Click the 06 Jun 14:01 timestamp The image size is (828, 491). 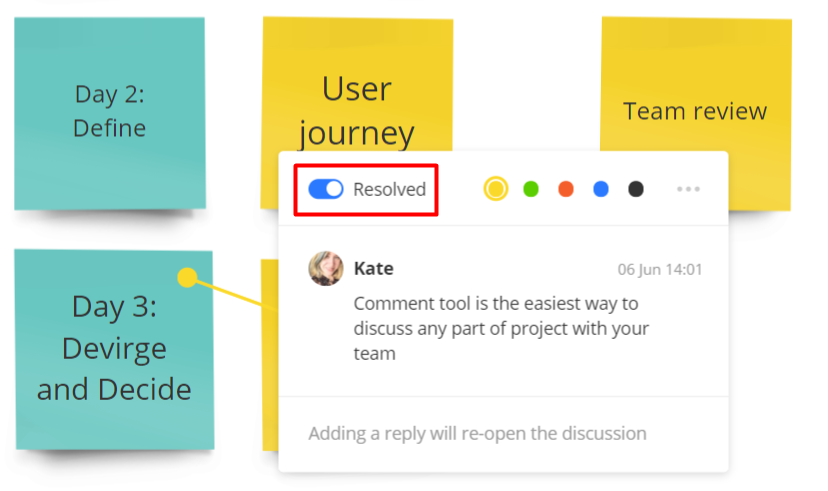(x=659, y=270)
